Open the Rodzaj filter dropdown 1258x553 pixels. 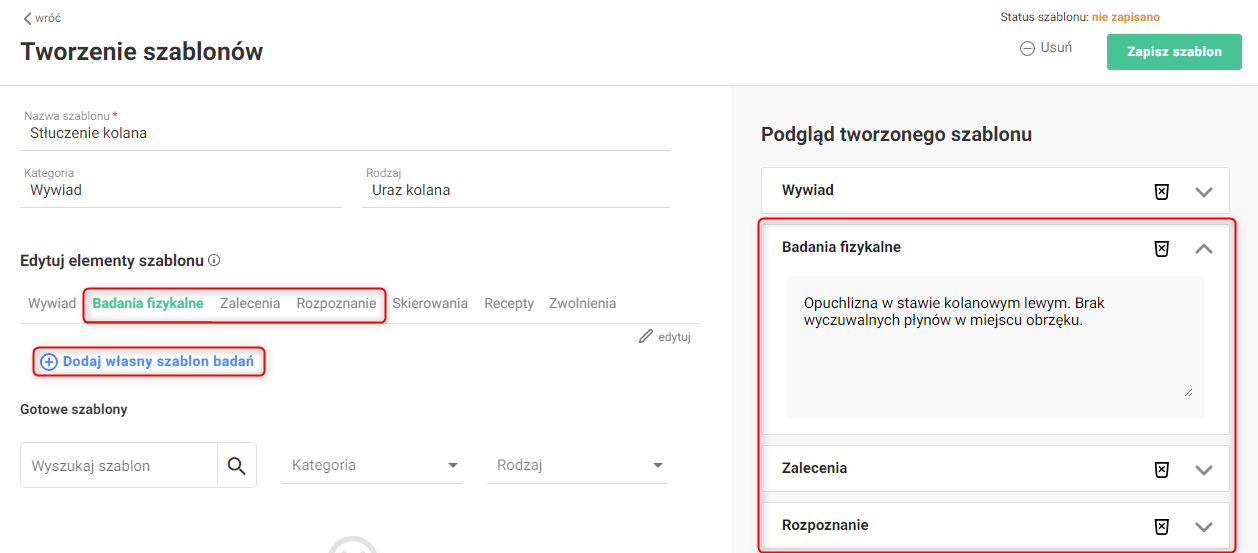pyautogui.click(x=577, y=465)
